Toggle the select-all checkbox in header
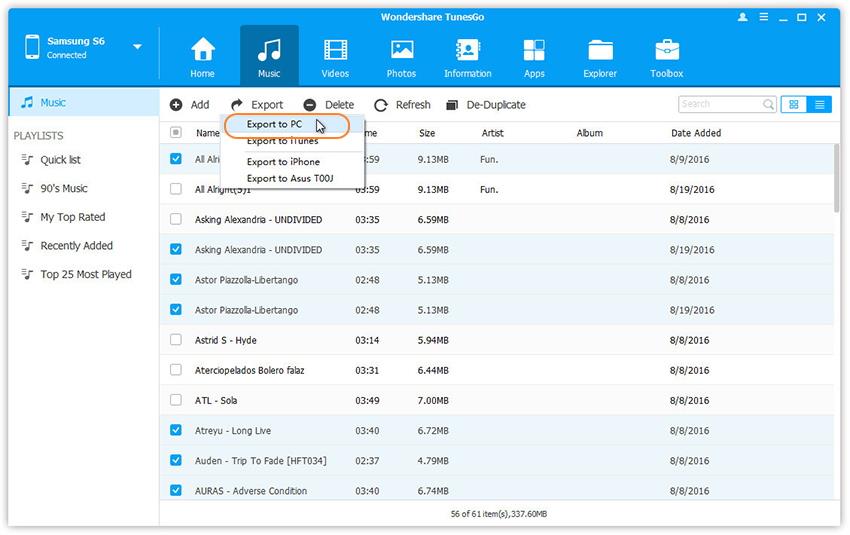 [x=176, y=132]
